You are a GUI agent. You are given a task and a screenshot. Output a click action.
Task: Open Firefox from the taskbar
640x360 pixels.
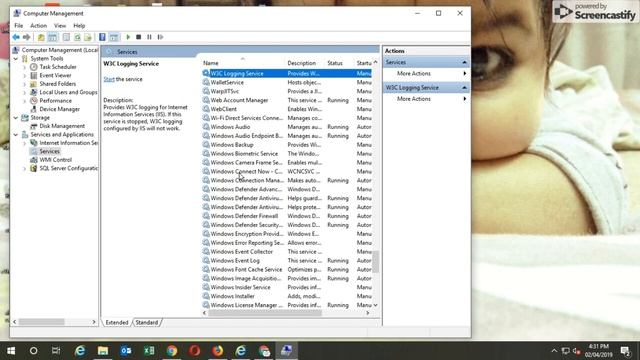click(218, 351)
